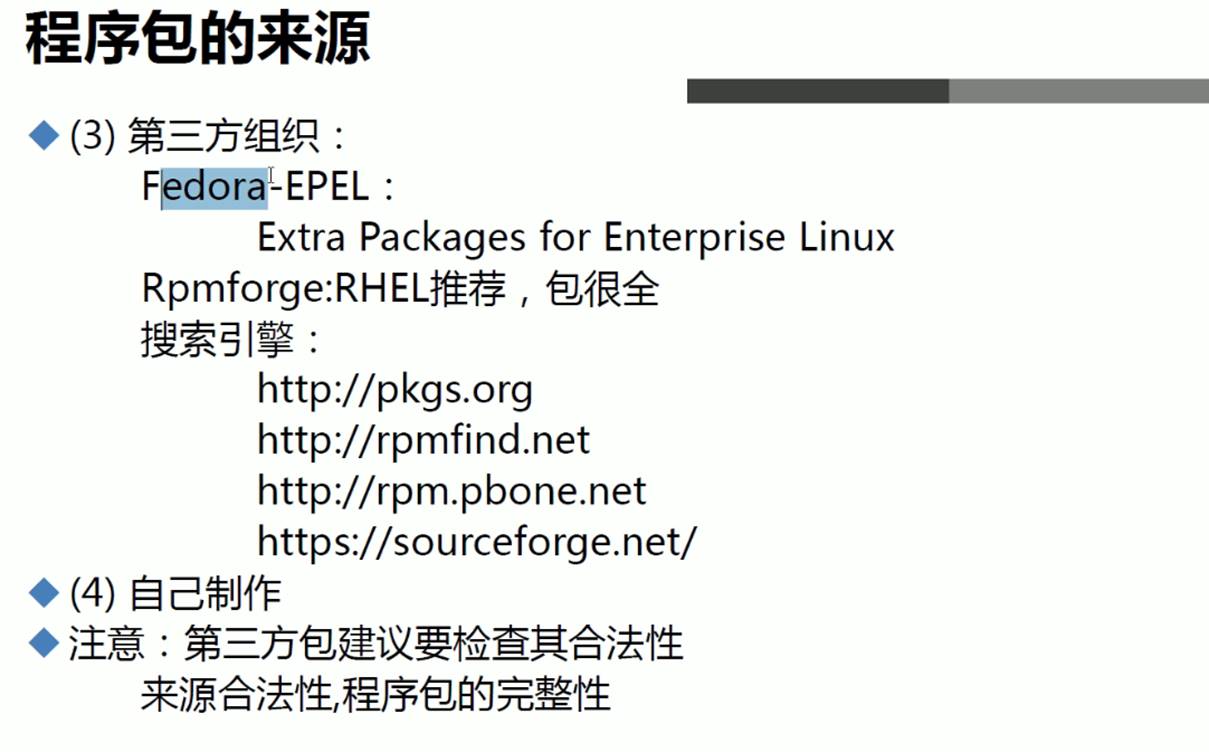Select the EPEL text after Fedora

pyautogui.click(x=327, y=186)
